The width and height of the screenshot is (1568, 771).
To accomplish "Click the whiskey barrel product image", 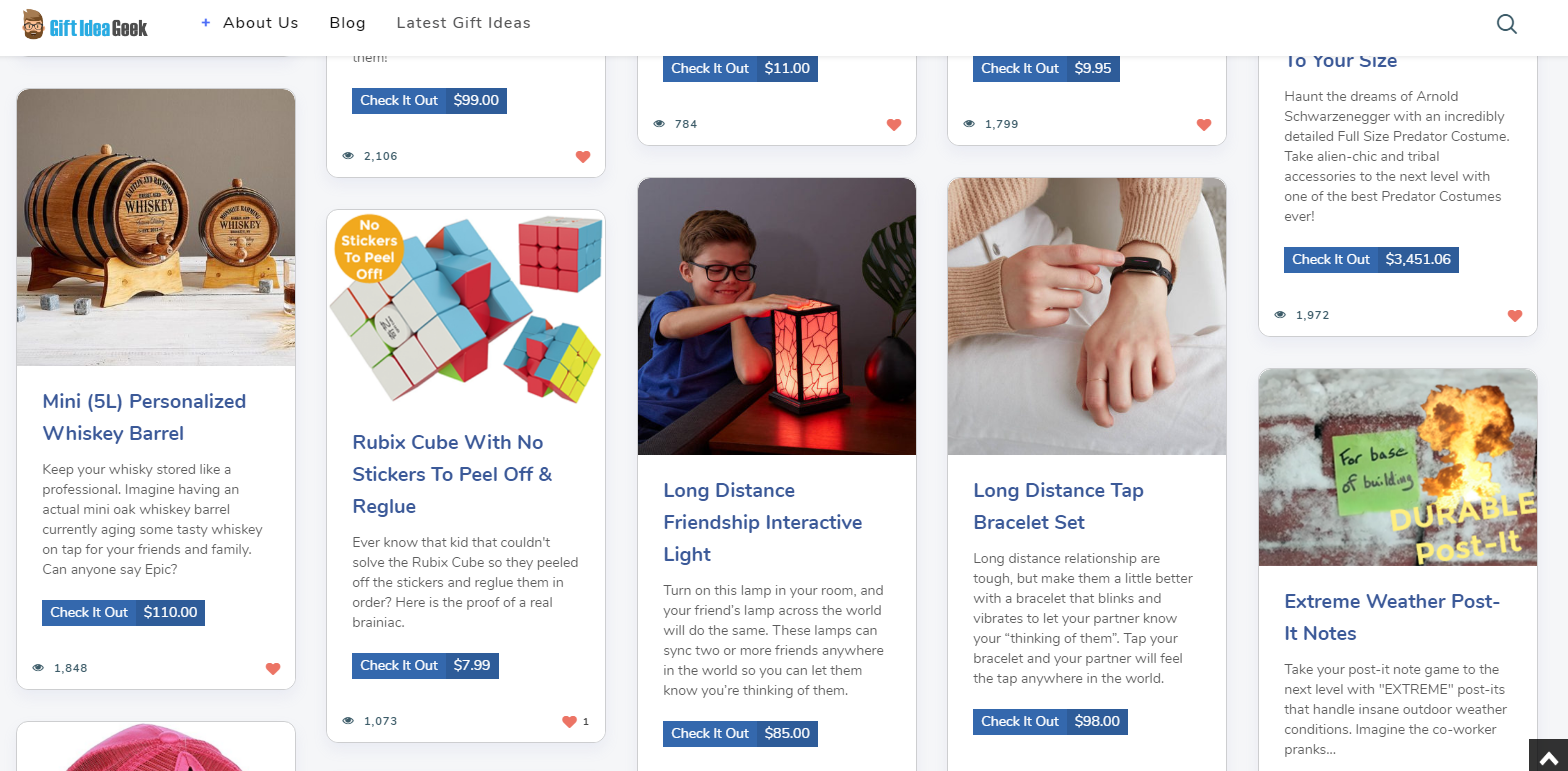I will [x=156, y=228].
